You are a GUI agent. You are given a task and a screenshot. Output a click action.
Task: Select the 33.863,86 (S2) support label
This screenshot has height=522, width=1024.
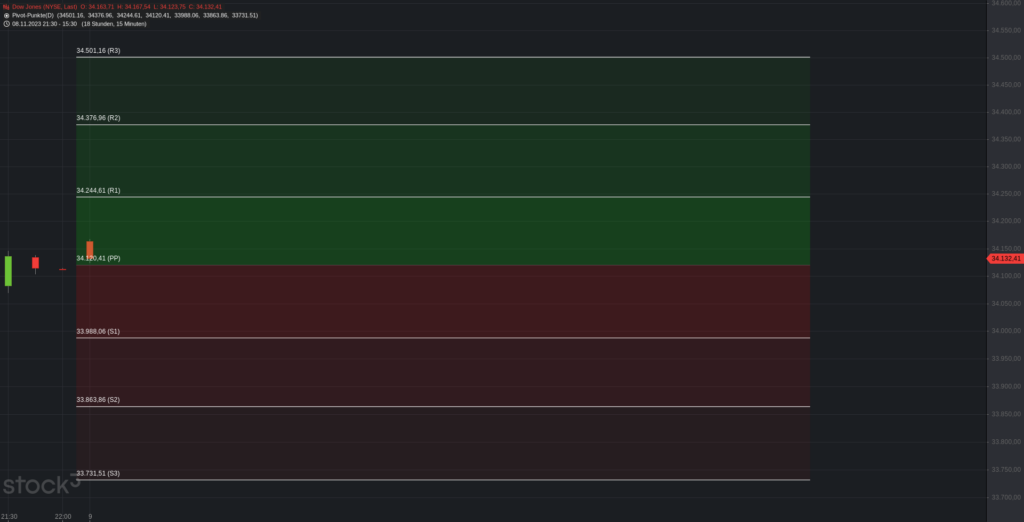click(x=98, y=399)
